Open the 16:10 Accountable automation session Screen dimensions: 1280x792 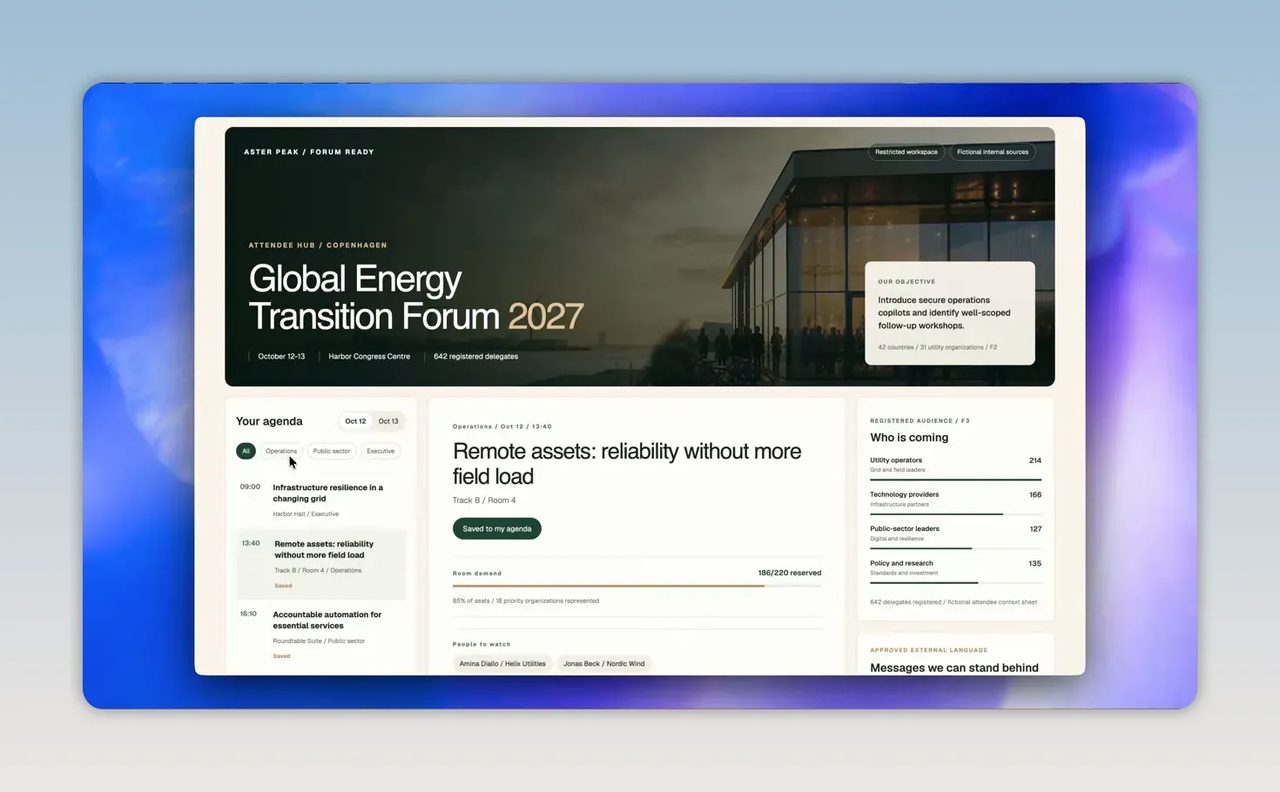click(x=320, y=634)
